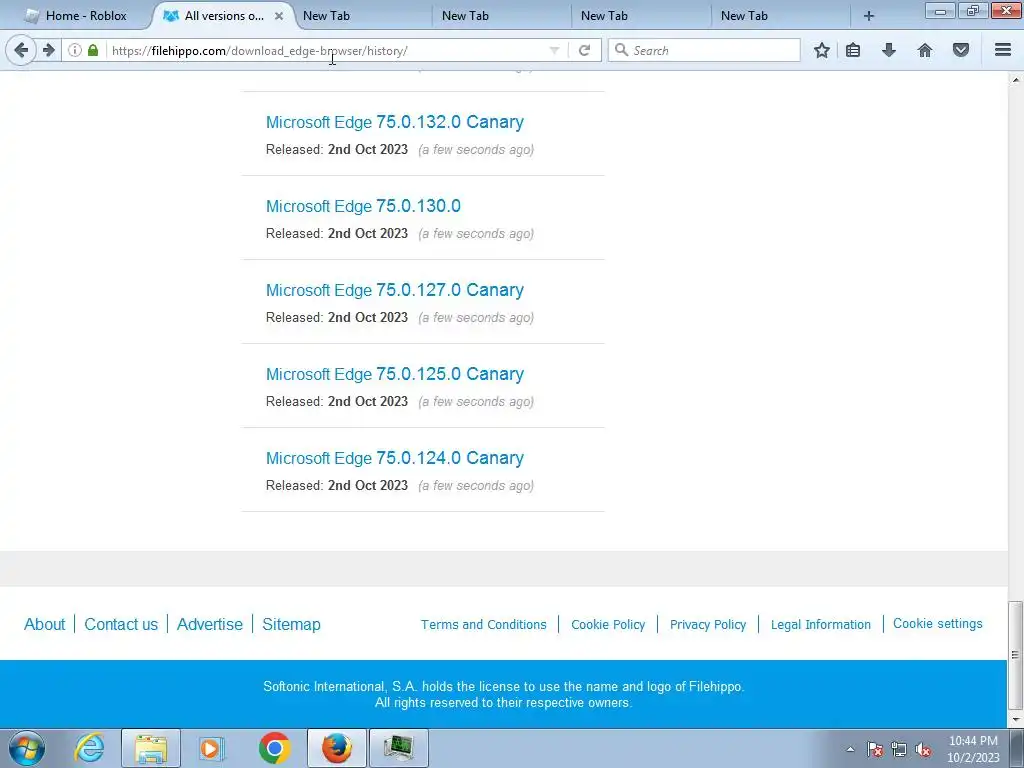Open the Legal Information link
The width and height of the screenshot is (1024, 768).
tap(820, 624)
